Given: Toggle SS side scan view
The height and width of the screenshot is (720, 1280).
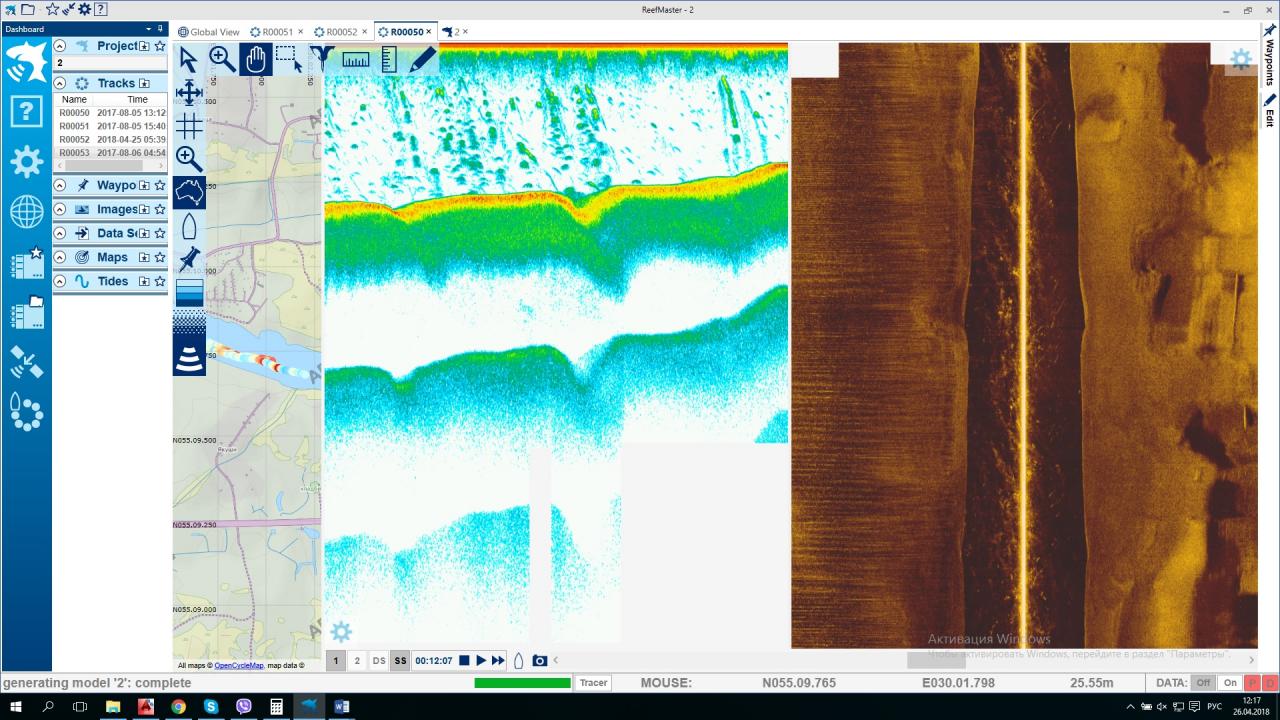Looking at the screenshot, I should click(400, 661).
